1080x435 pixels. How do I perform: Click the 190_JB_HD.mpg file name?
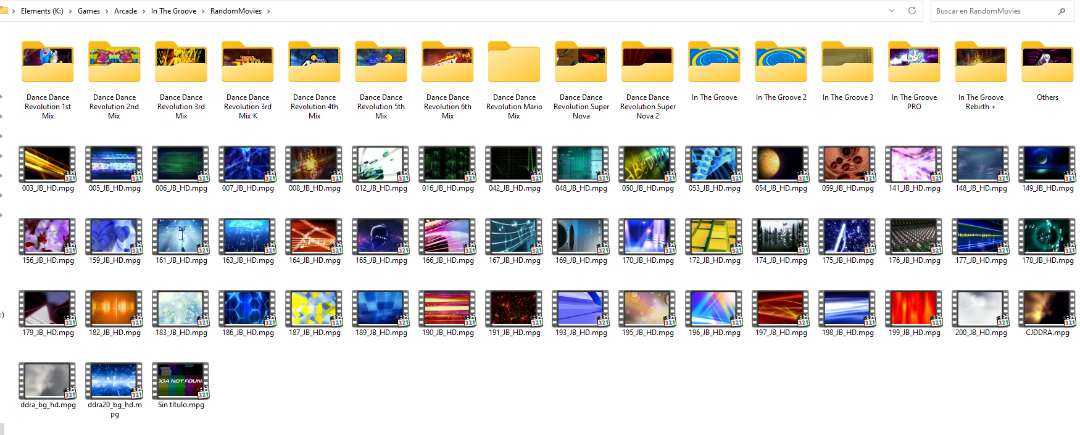pyautogui.click(x=447, y=332)
